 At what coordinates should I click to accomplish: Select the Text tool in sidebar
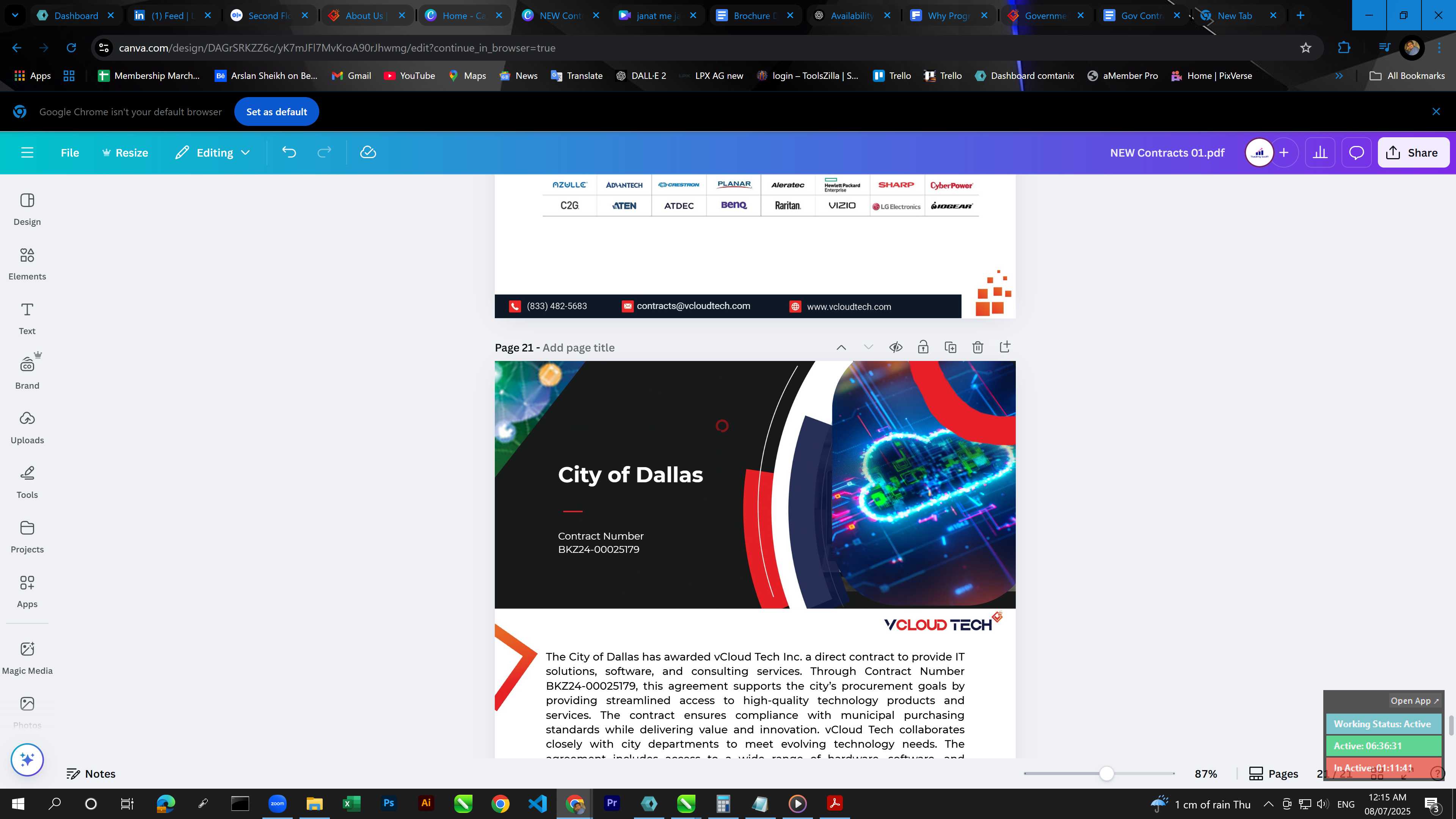27,318
